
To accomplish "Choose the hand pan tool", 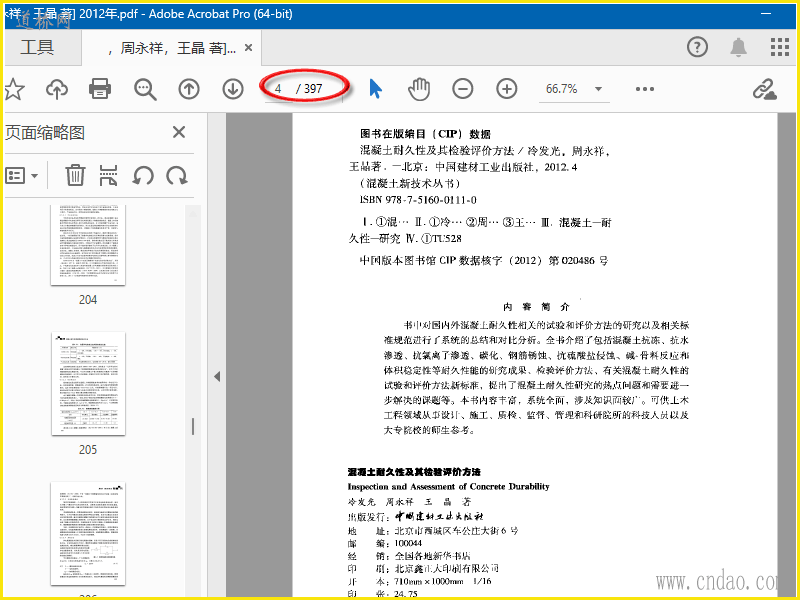I will tap(419, 89).
